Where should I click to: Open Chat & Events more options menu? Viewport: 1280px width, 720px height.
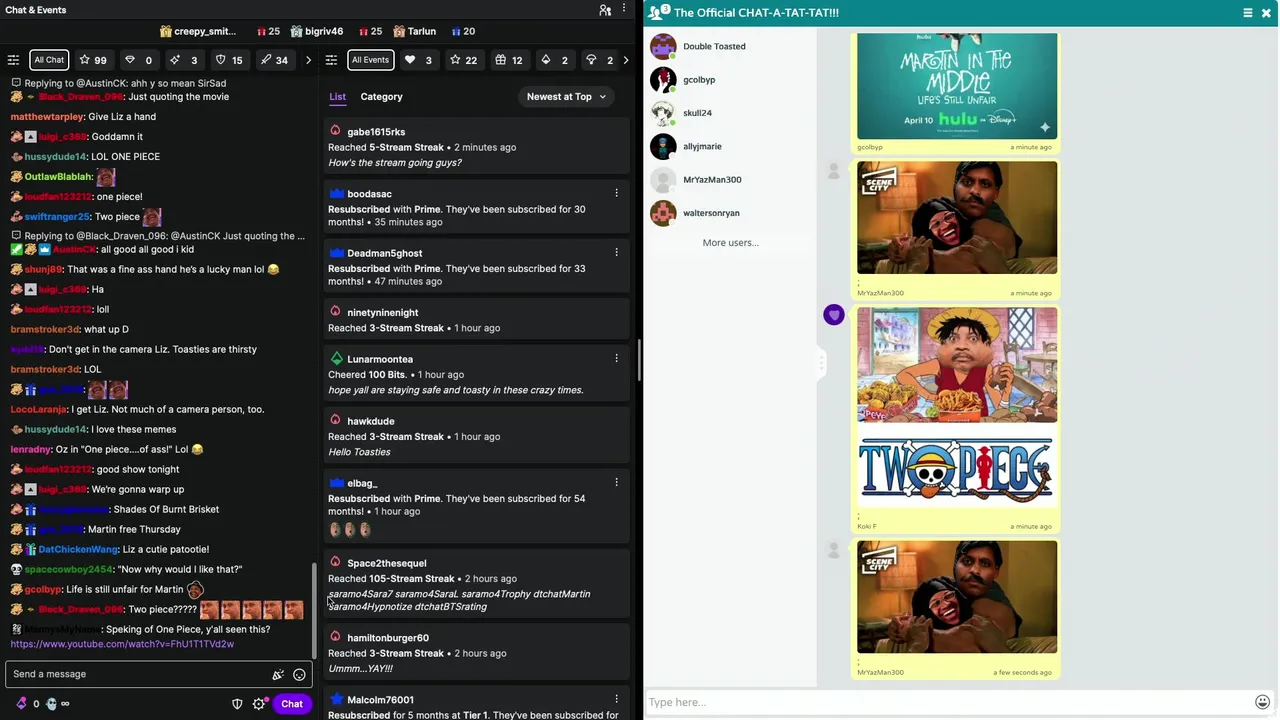(625, 10)
